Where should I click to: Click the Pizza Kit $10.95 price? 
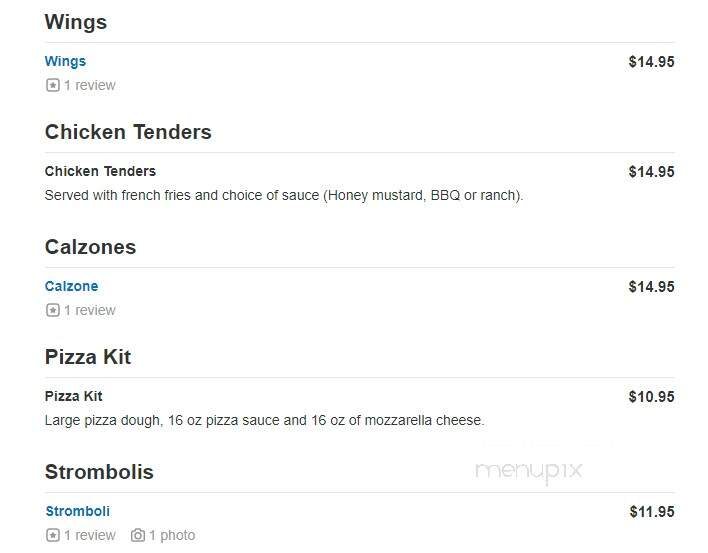coord(651,397)
